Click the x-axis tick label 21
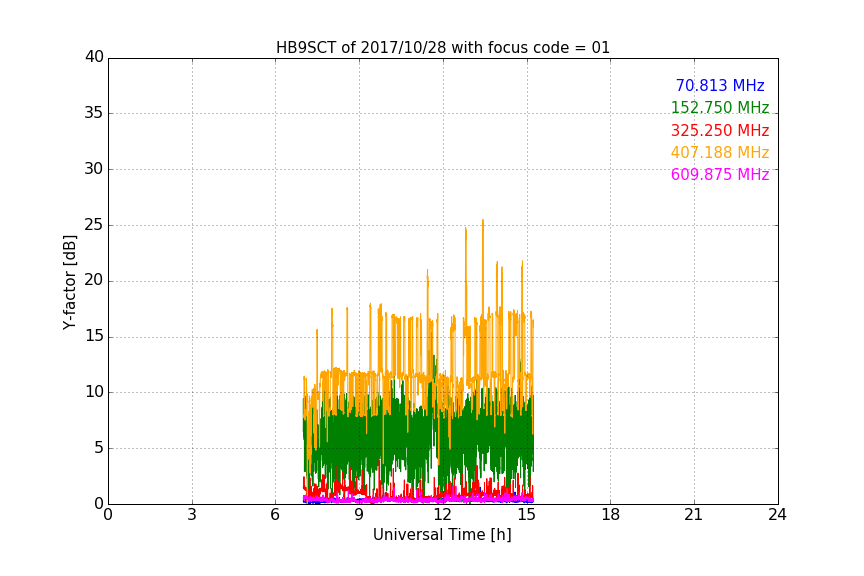Screen dimensions: 864x576 click(x=694, y=515)
